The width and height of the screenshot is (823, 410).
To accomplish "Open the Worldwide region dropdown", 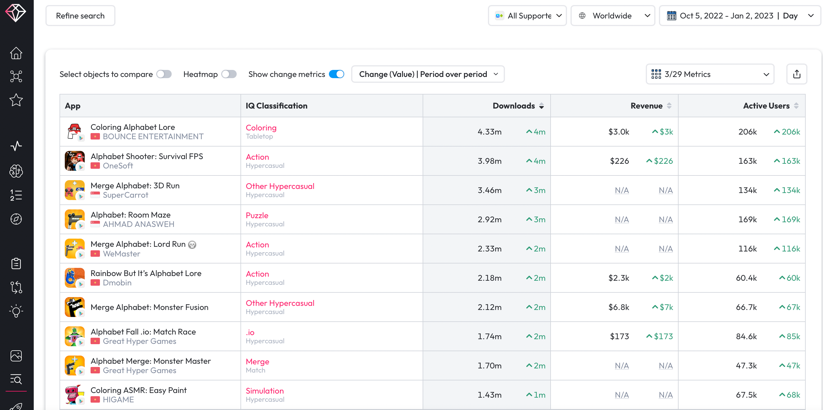I will click(x=613, y=16).
